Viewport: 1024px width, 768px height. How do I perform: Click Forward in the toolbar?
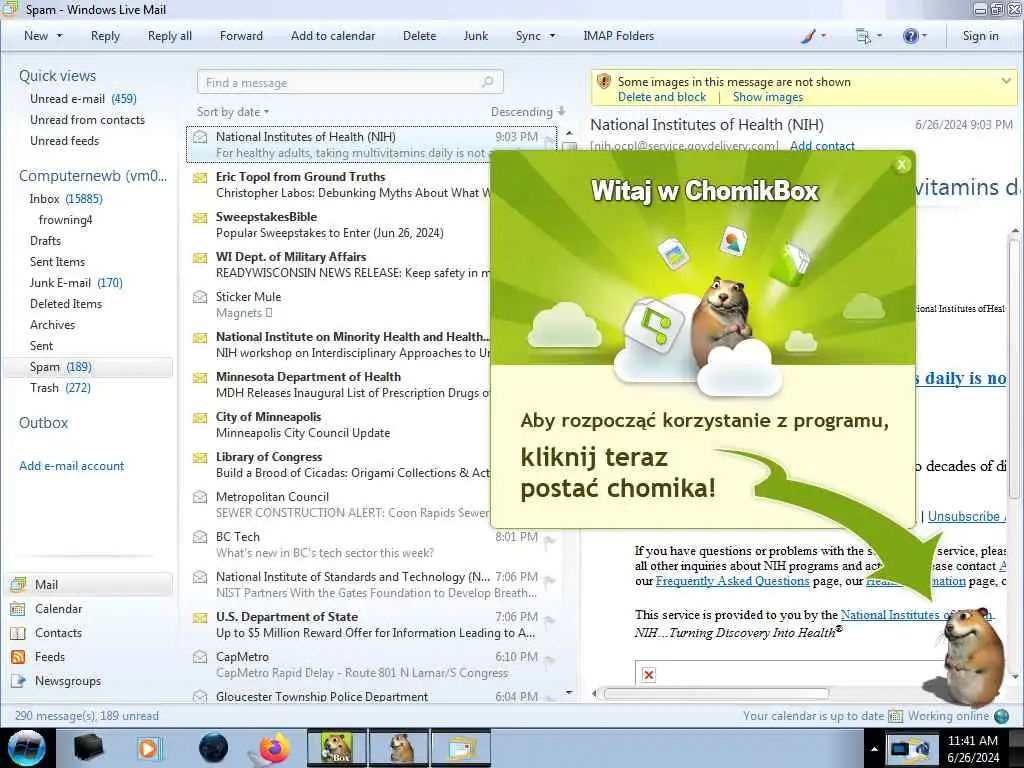click(x=241, y=36)
